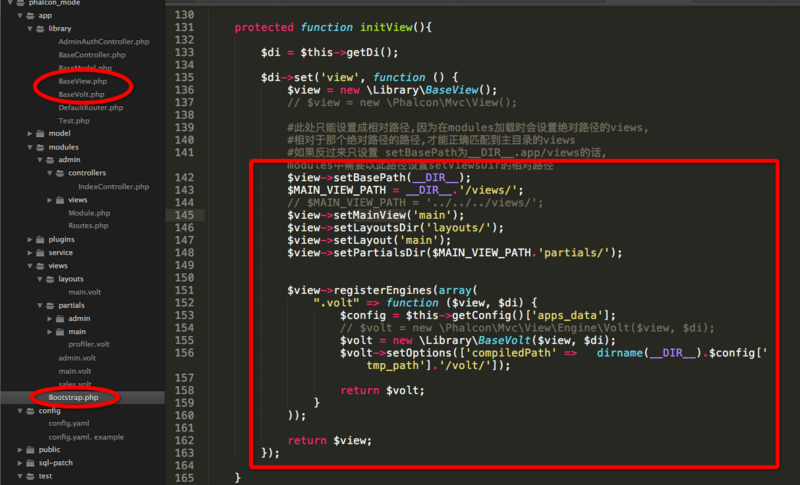Click the folder icon of main under partials
Screen dimensions: 800x485
[x=60, y=331]
